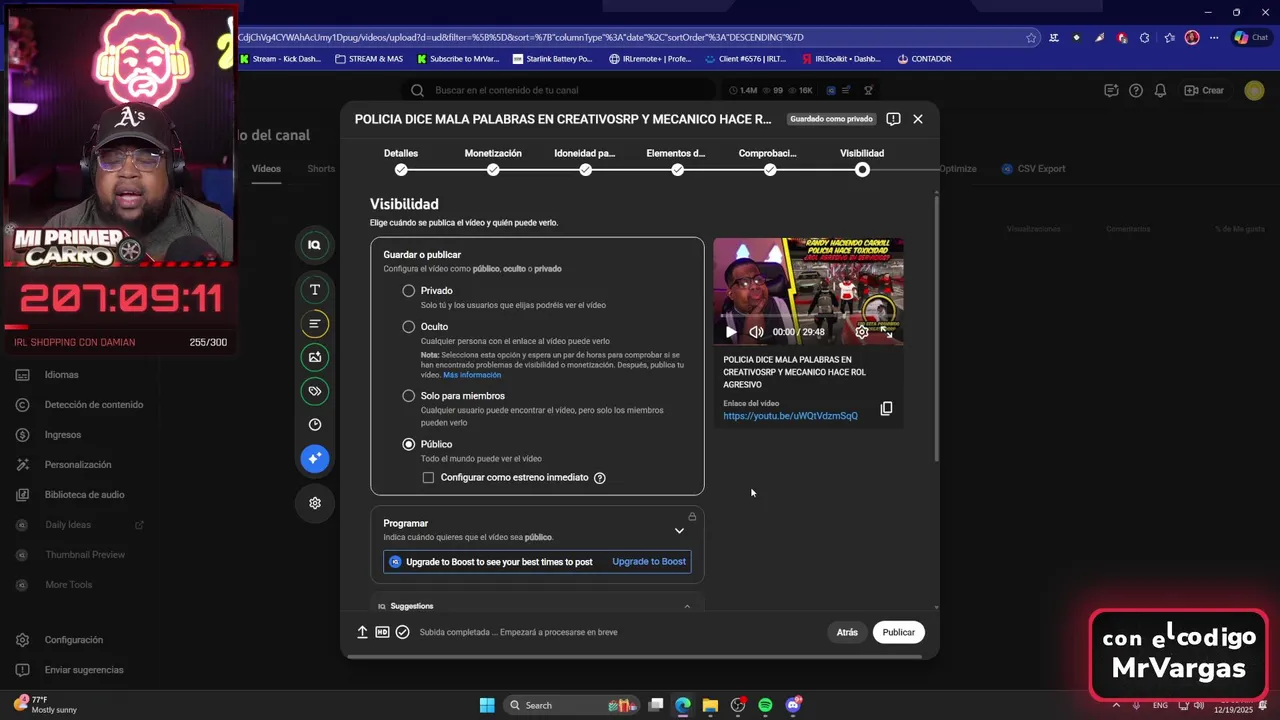
Task: Open the youtu.be video link
Action: [790, 416]
